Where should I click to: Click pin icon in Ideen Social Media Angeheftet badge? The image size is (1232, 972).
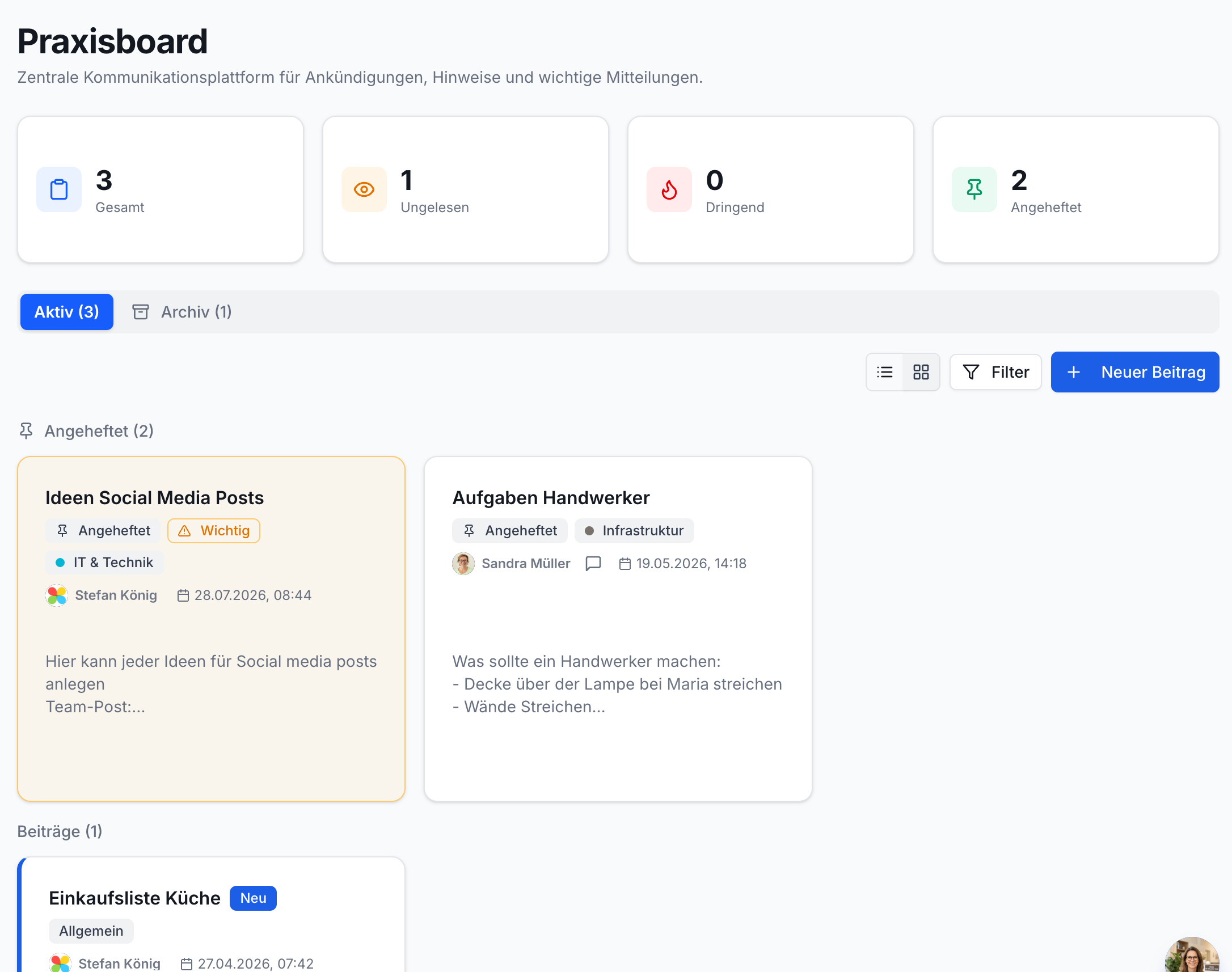click(62, 531)
